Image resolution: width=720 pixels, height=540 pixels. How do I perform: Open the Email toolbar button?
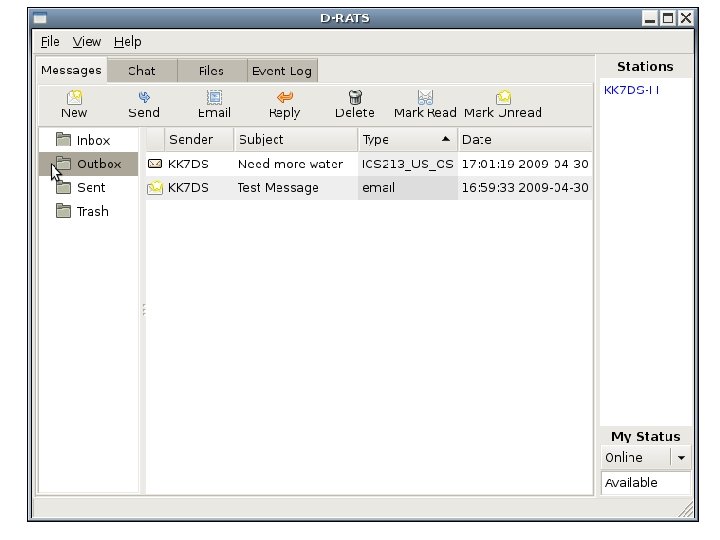(x=214, y=105)
